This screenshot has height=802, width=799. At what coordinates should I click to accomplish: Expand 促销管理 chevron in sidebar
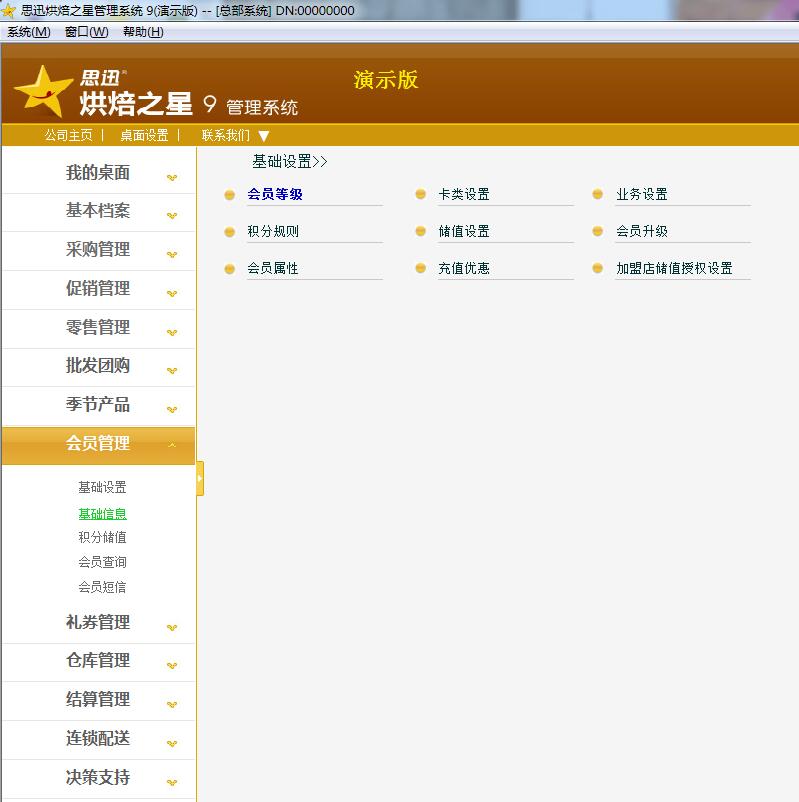(172, 293)
